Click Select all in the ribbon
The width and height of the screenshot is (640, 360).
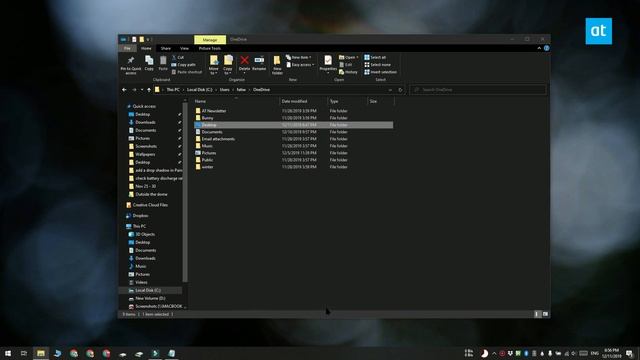click(375, 58)
